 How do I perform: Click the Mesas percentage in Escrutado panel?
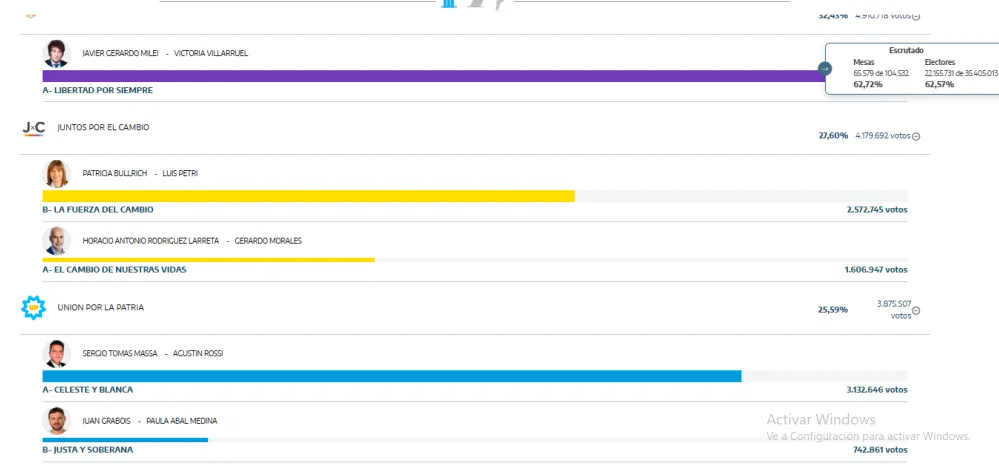pyautogui.click(x=867, y=84)
